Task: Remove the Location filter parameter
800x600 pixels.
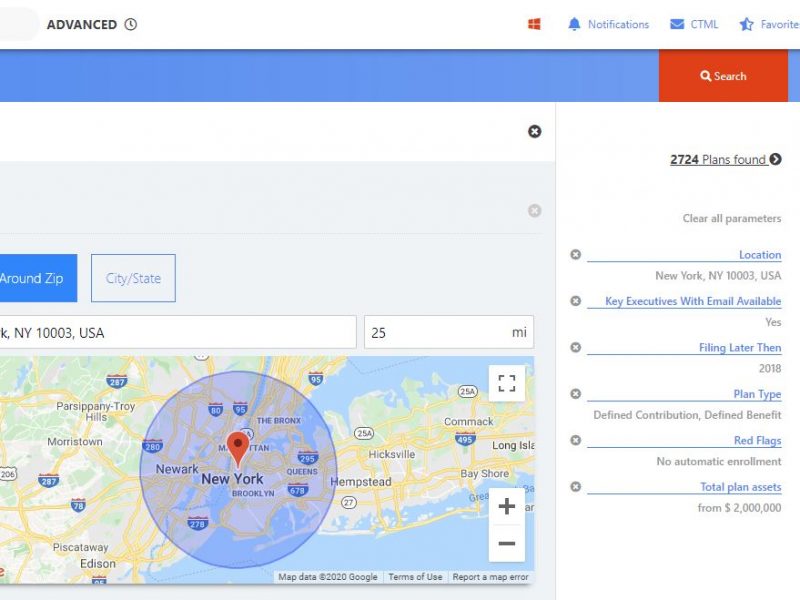Action: pyautogui.click(x=575, y=255)
